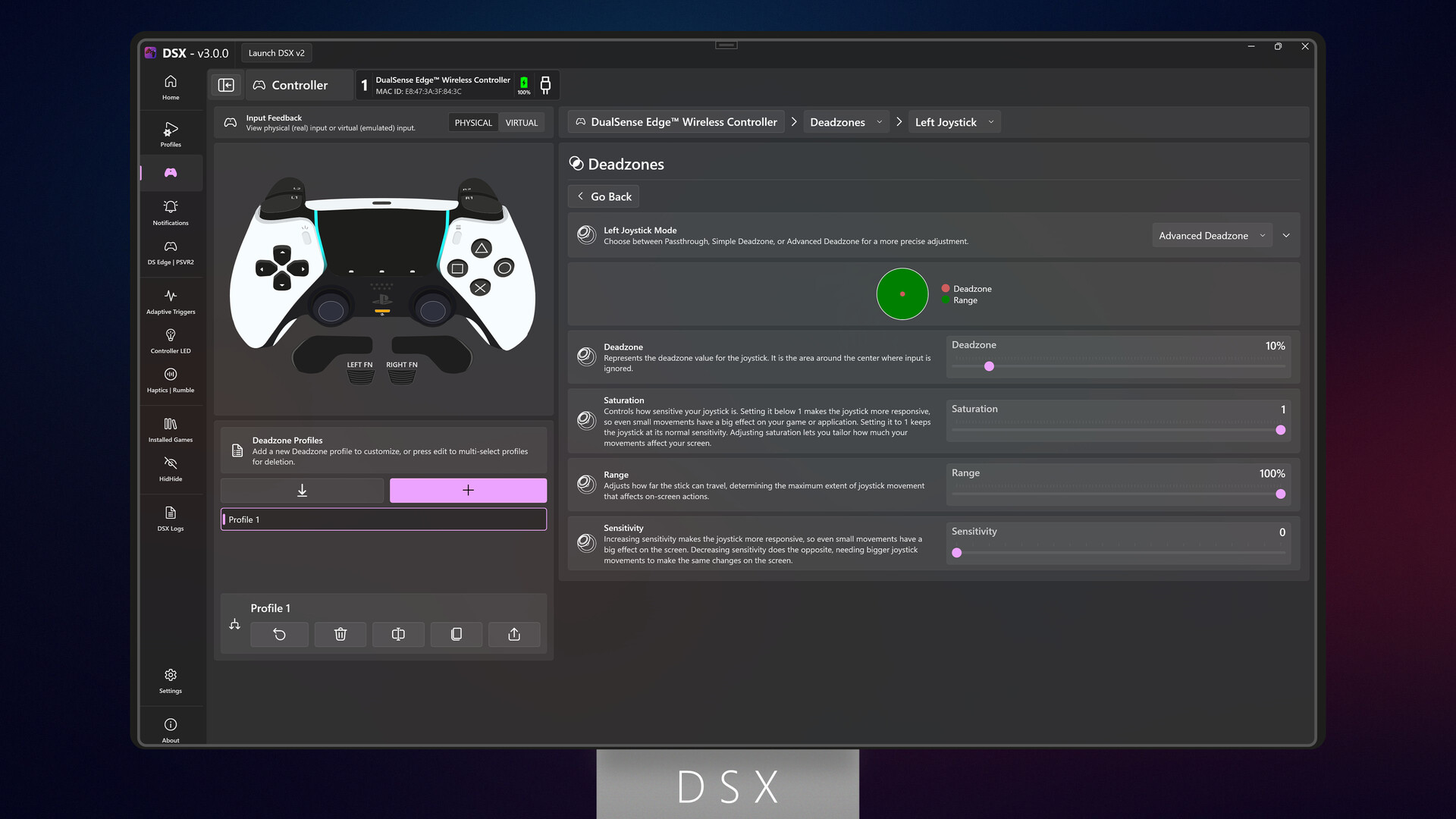Open the Installed Games list

[170, 428]
